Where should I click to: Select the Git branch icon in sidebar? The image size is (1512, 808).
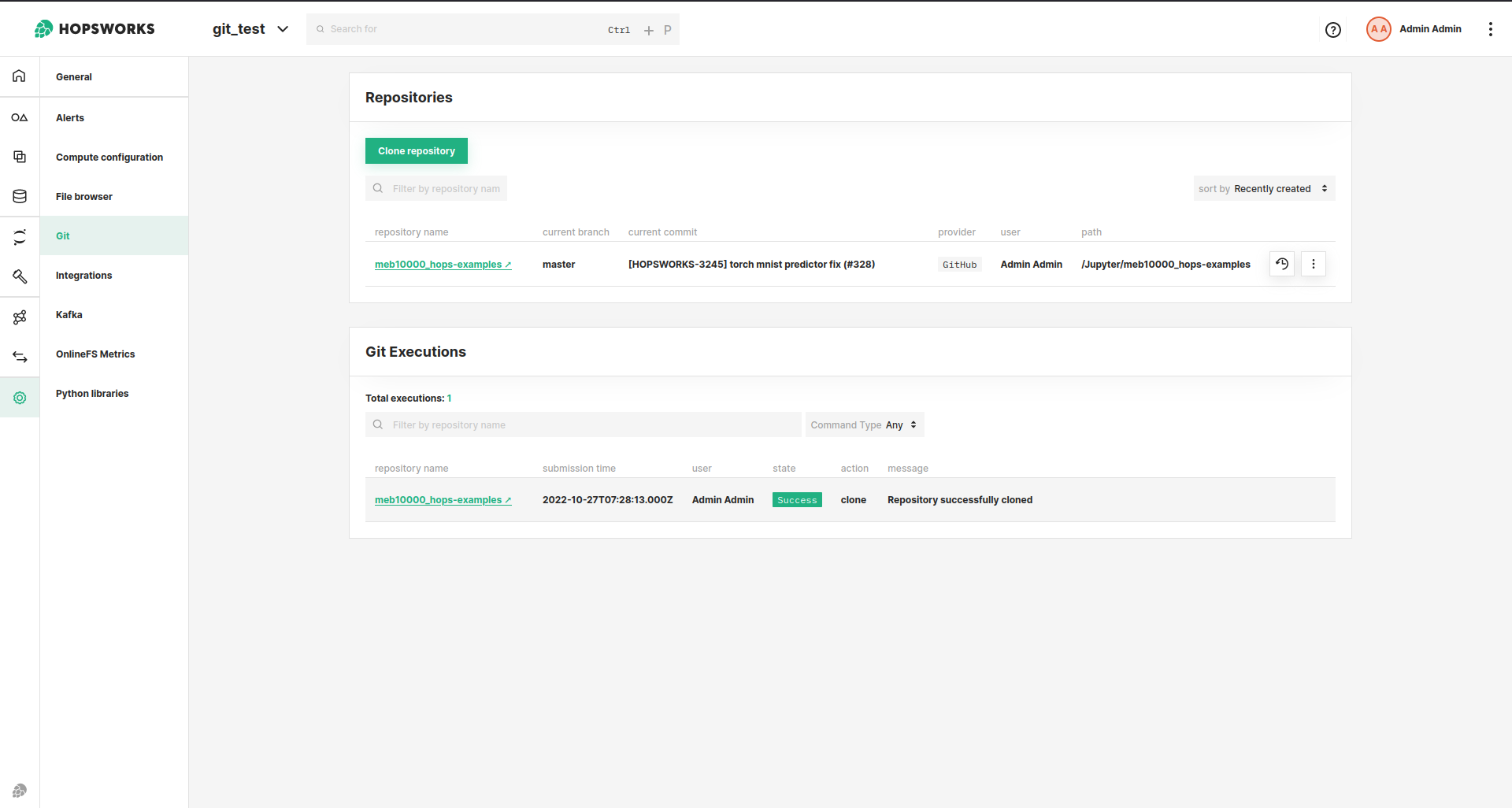[x=20, y=236]
